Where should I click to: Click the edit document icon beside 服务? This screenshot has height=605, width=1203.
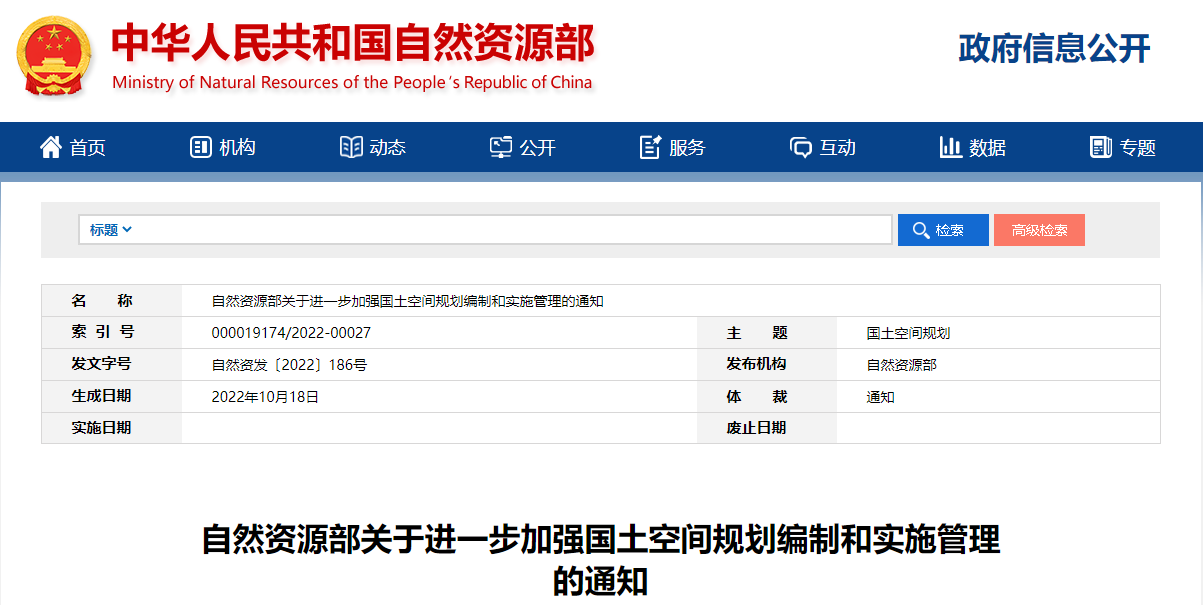pos(651,147)
